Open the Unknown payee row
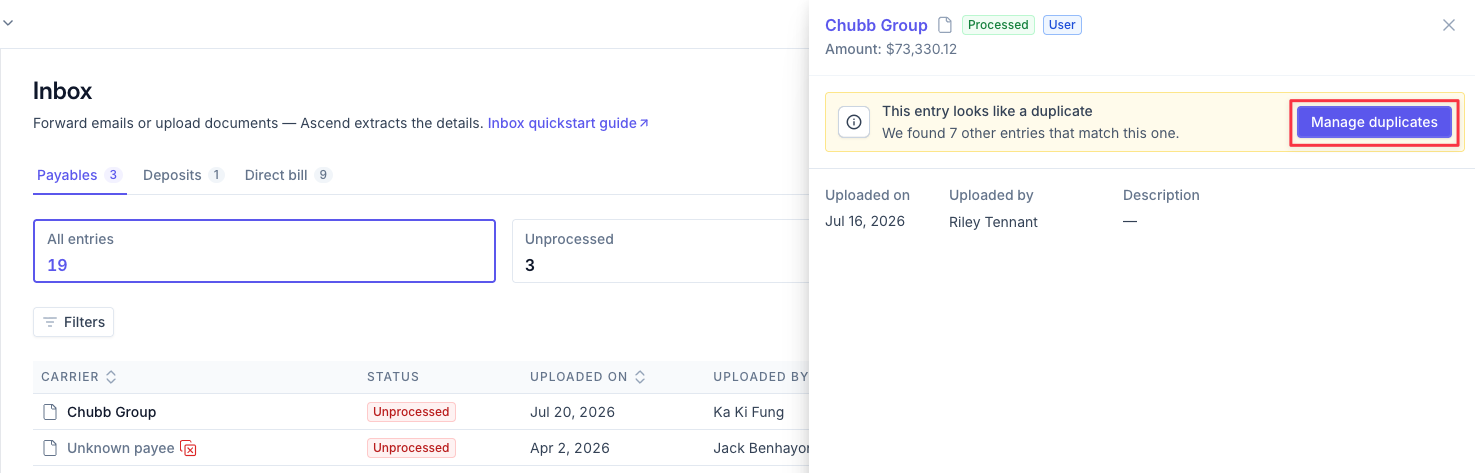 (420, 448)
